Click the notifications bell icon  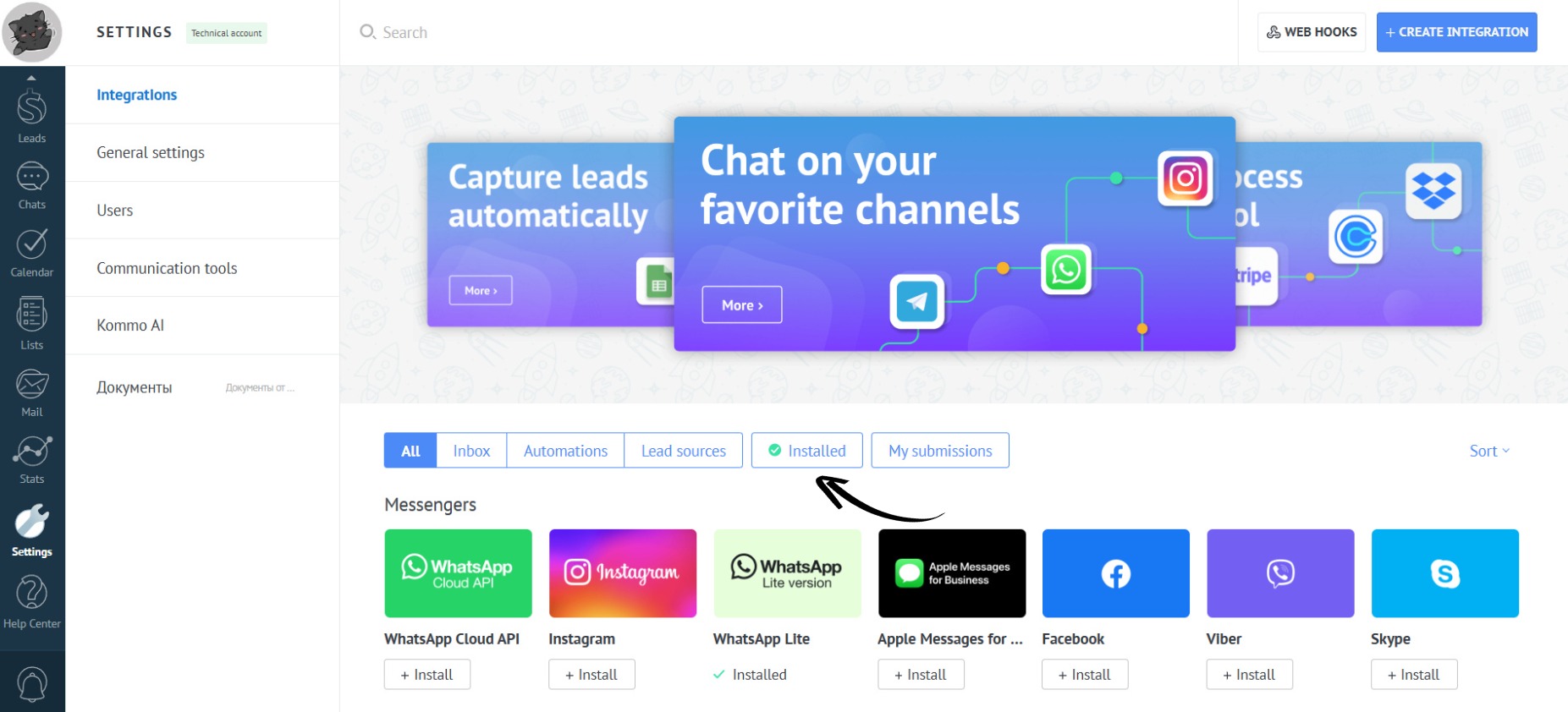31,684
